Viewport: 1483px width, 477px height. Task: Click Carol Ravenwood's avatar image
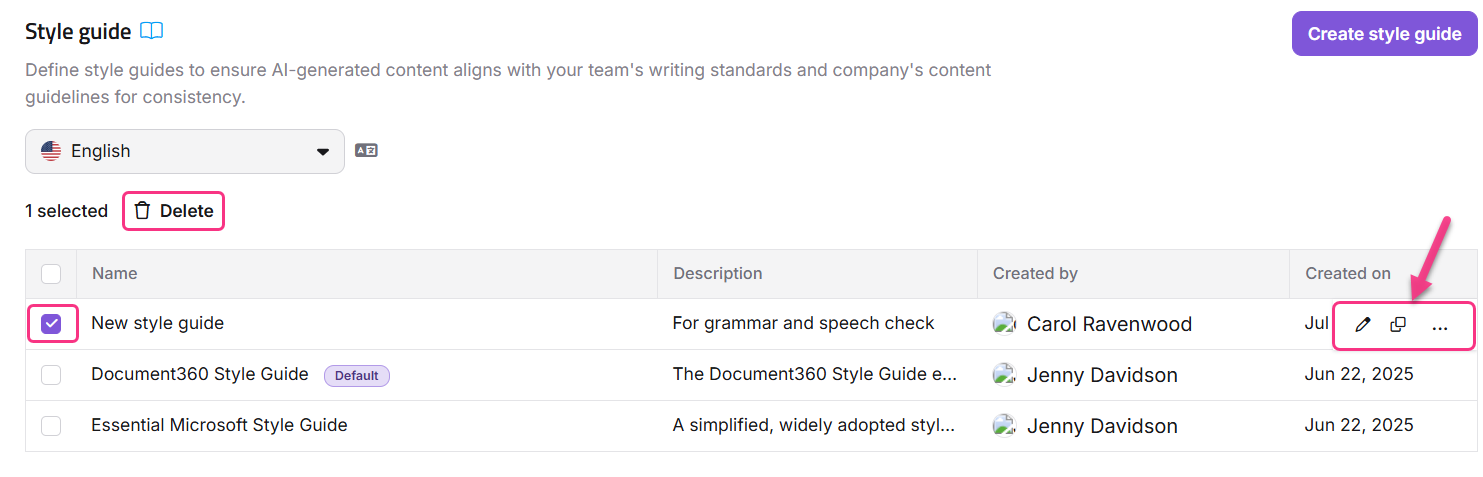(1004, 323)
